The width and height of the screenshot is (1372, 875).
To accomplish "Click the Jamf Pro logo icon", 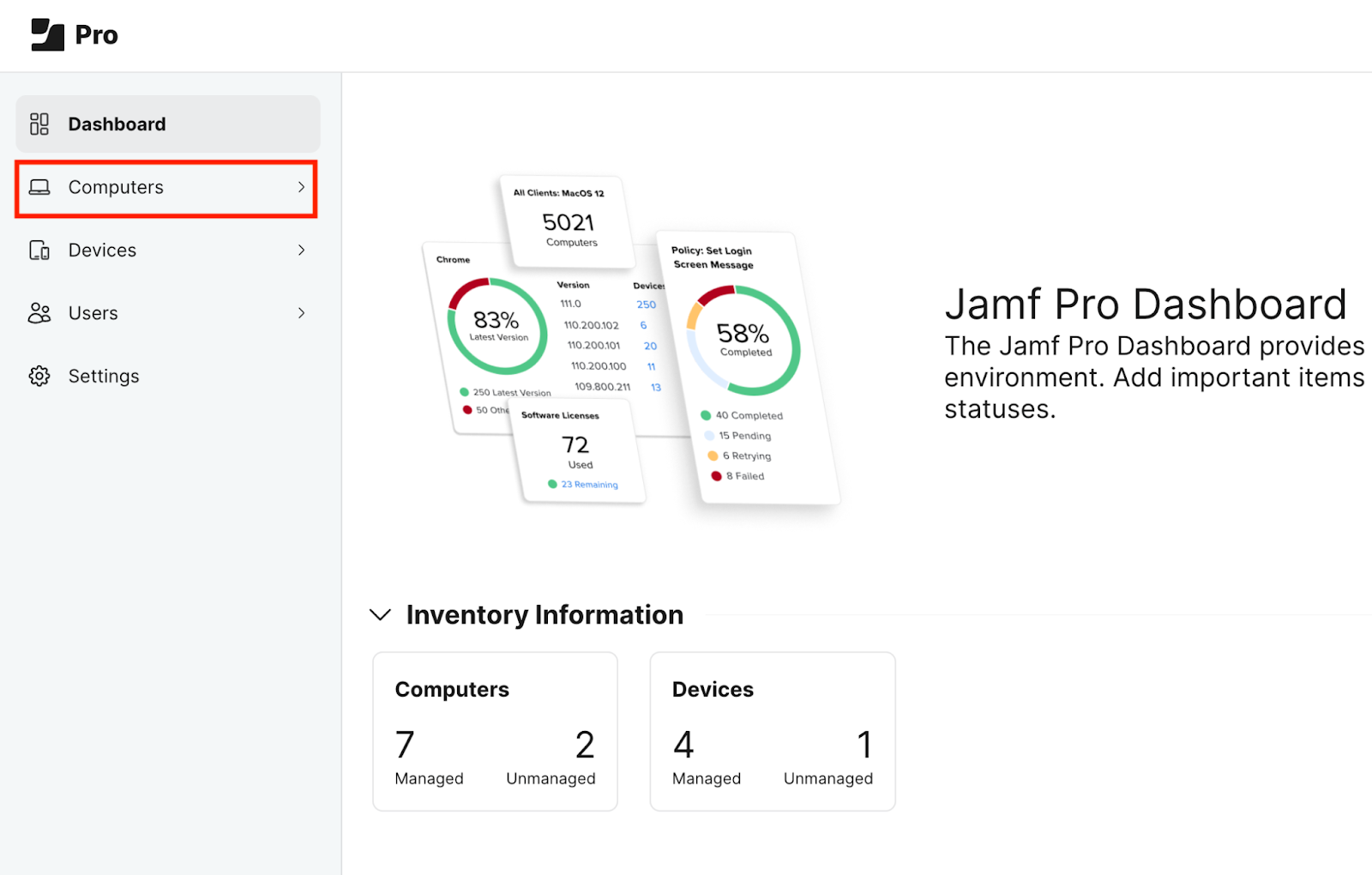I will point(47,35).
